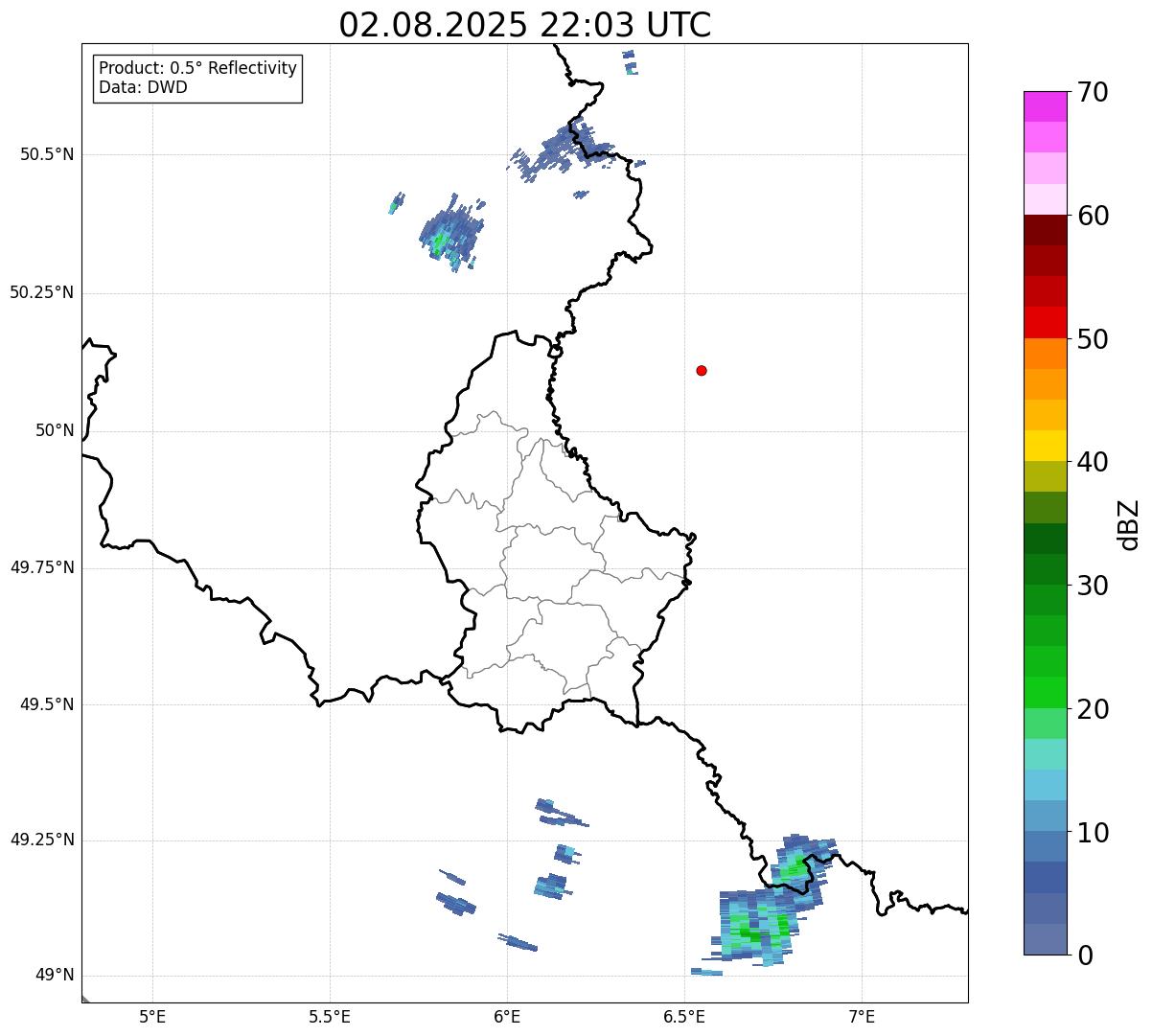
Task: Pick the turquoise colorbar segment
Action: [x=1045, y=754]
